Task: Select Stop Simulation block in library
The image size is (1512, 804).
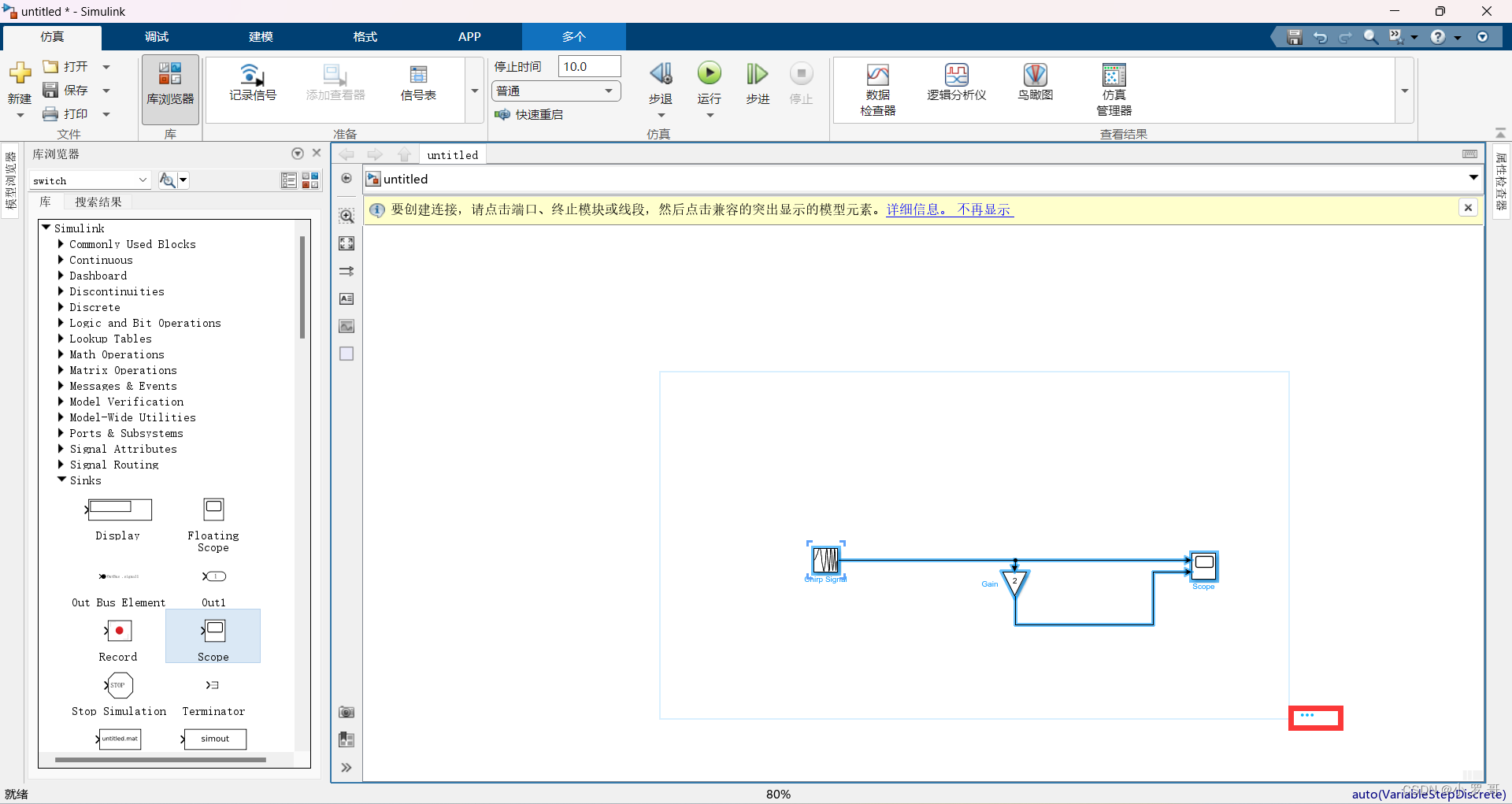Action: coord(119,694)
